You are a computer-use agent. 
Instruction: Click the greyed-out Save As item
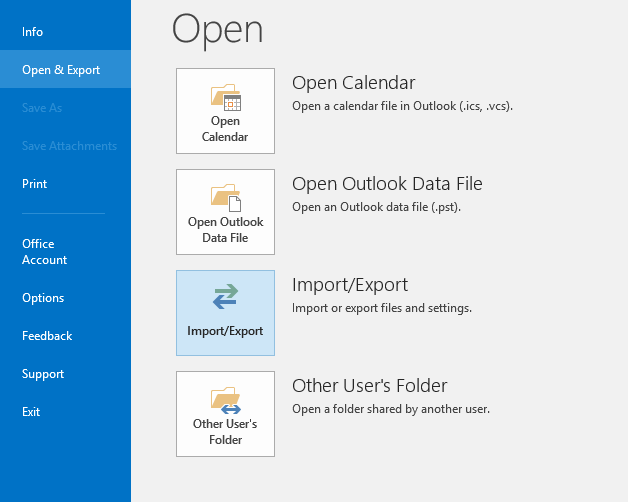click(43, 108)
